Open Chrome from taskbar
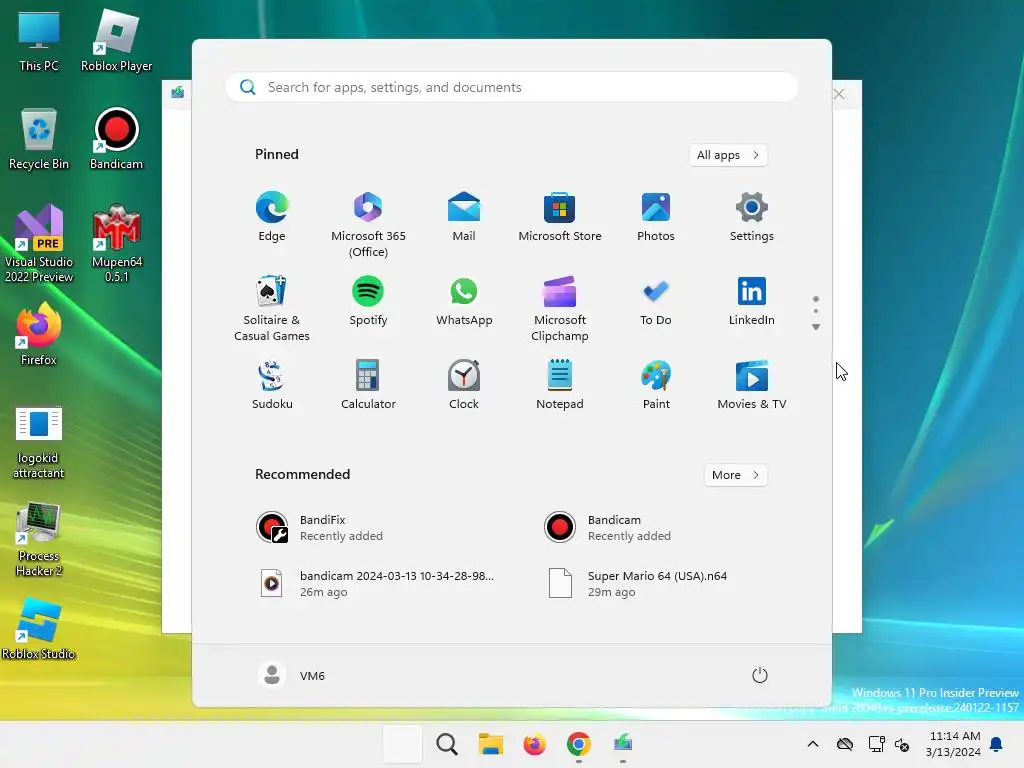The image size is (1024, 768). [x=579, y=744]
